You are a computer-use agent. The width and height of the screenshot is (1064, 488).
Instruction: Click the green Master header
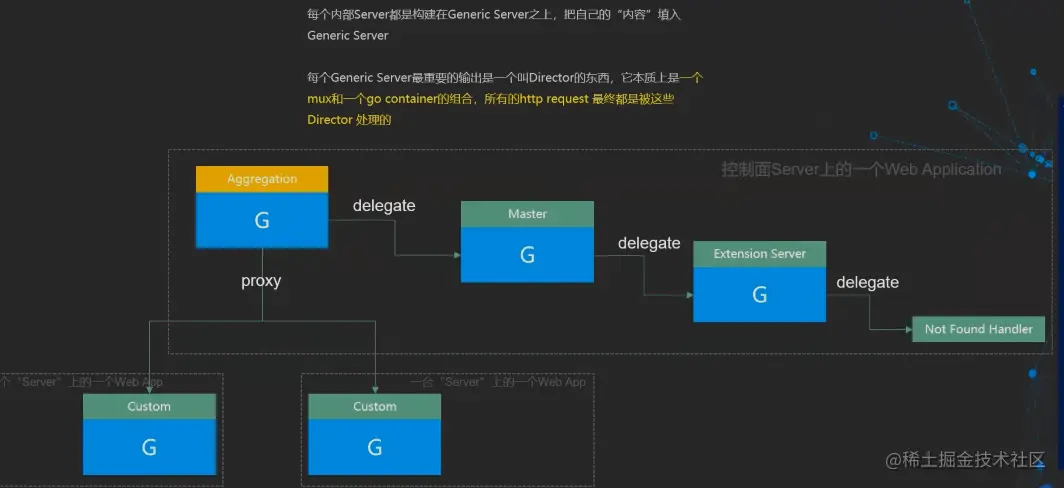coord(527,214)
